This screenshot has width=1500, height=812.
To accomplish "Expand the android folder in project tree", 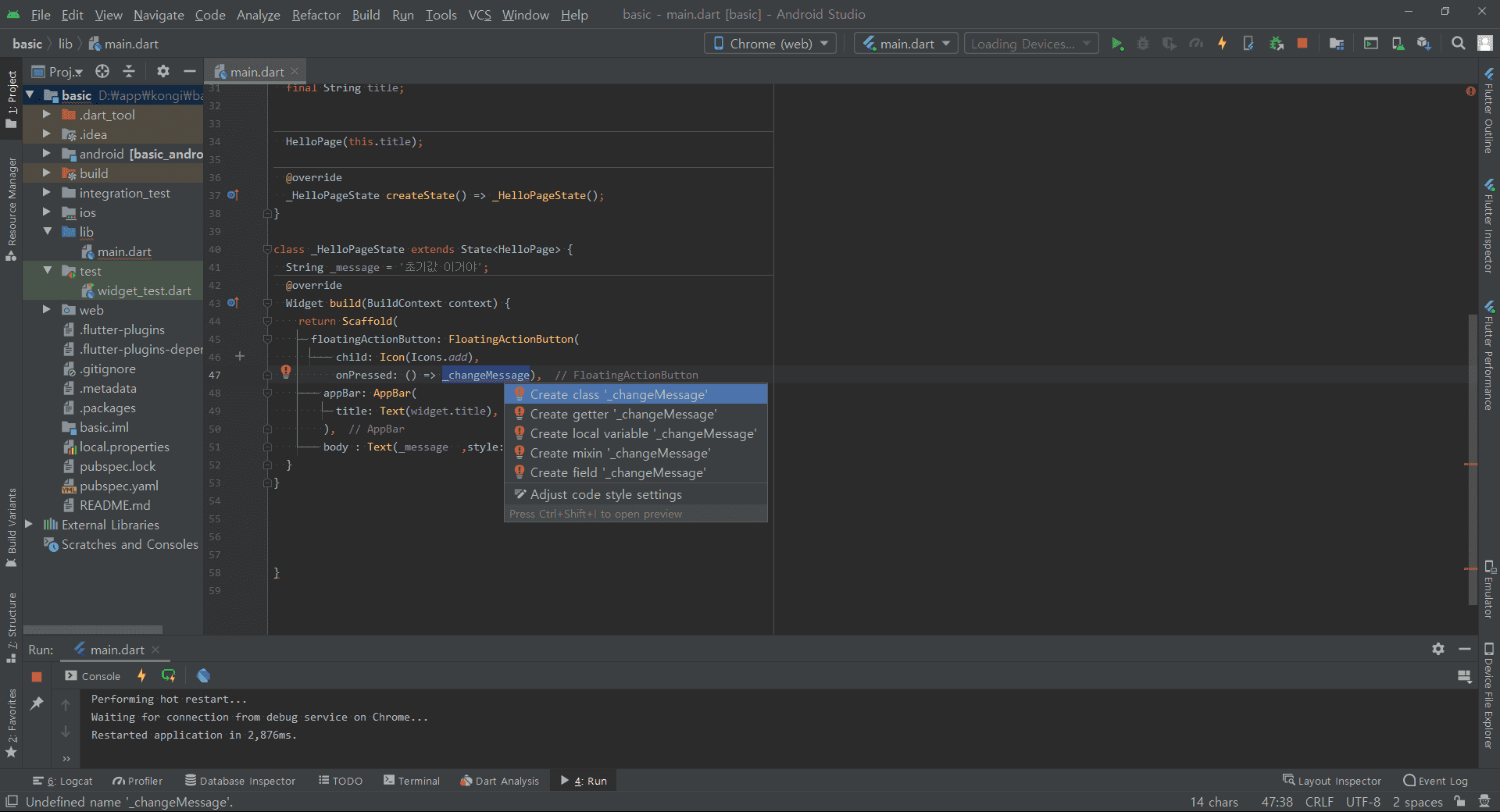I will pos(47,154).
